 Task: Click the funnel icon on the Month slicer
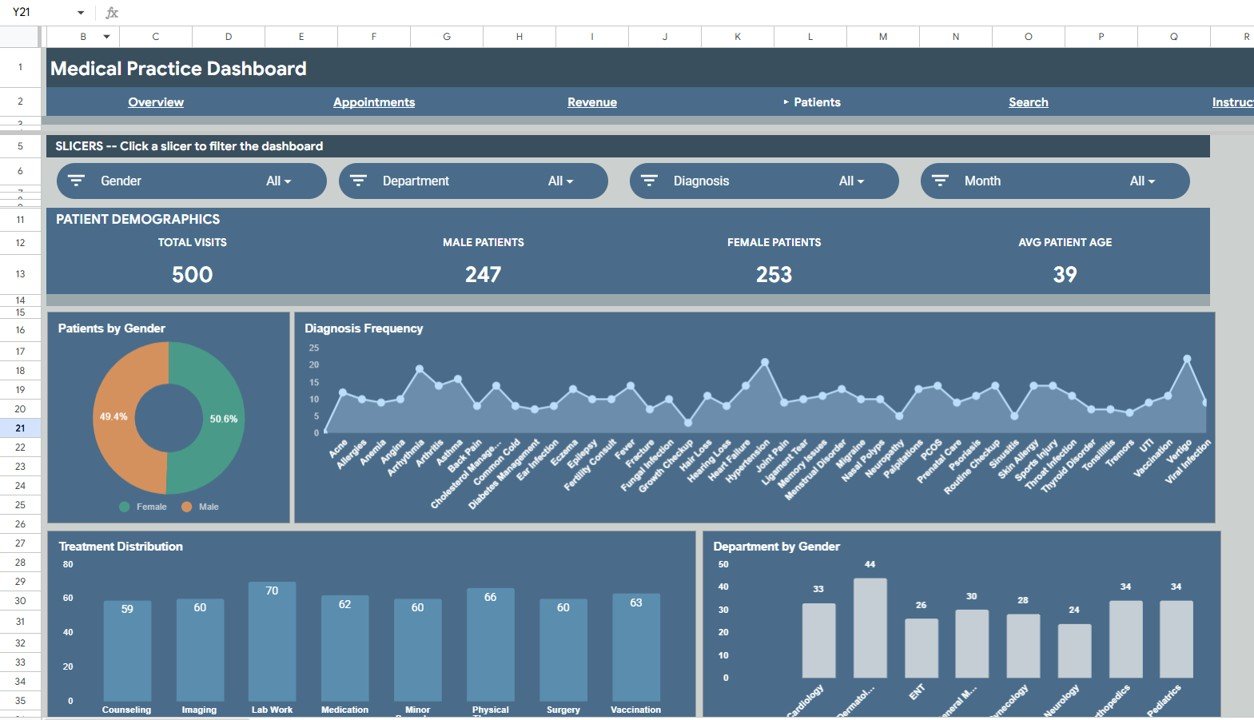[x=939, y=180]
